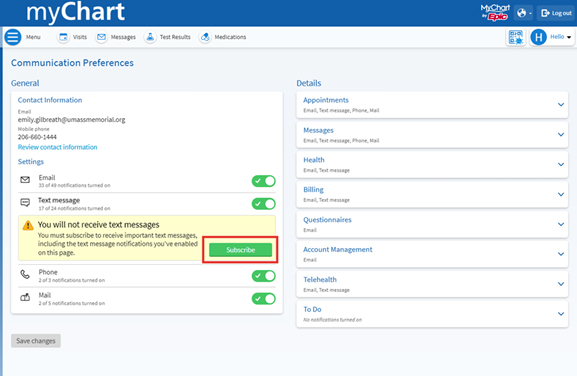
Task: Click the globe language icon
Action: 521,13
